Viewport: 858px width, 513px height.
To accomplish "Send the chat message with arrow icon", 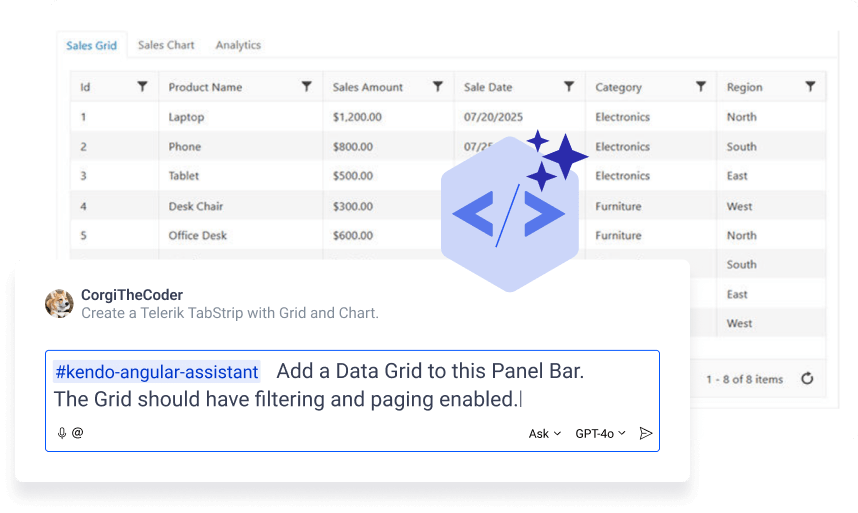I will (x=646, y=433).
